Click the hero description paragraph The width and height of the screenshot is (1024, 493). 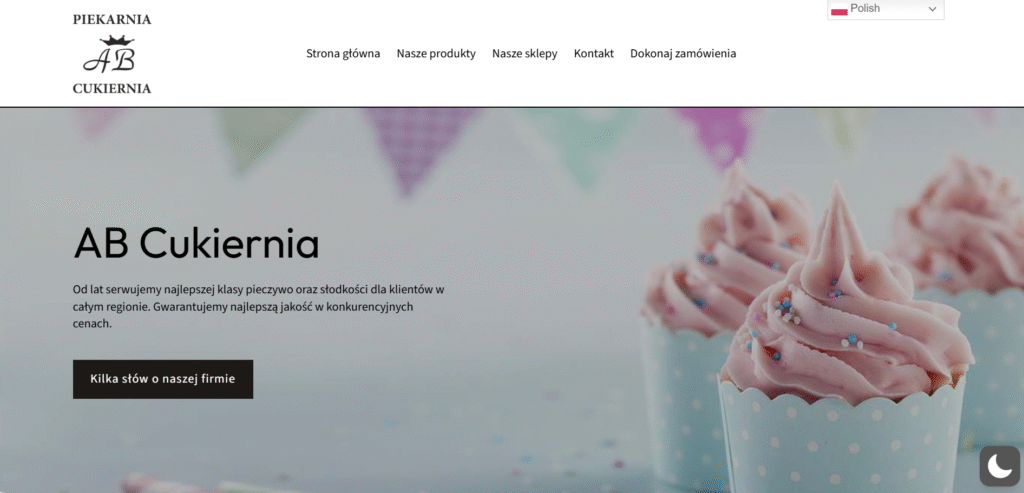259,306
